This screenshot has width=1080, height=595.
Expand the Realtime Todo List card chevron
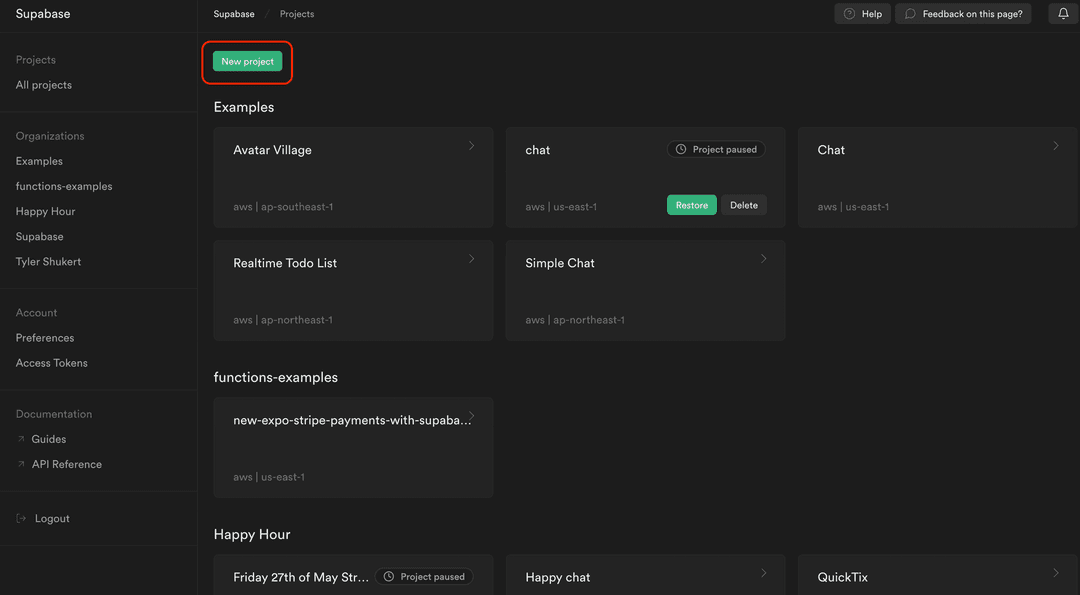tap(471, 258)
